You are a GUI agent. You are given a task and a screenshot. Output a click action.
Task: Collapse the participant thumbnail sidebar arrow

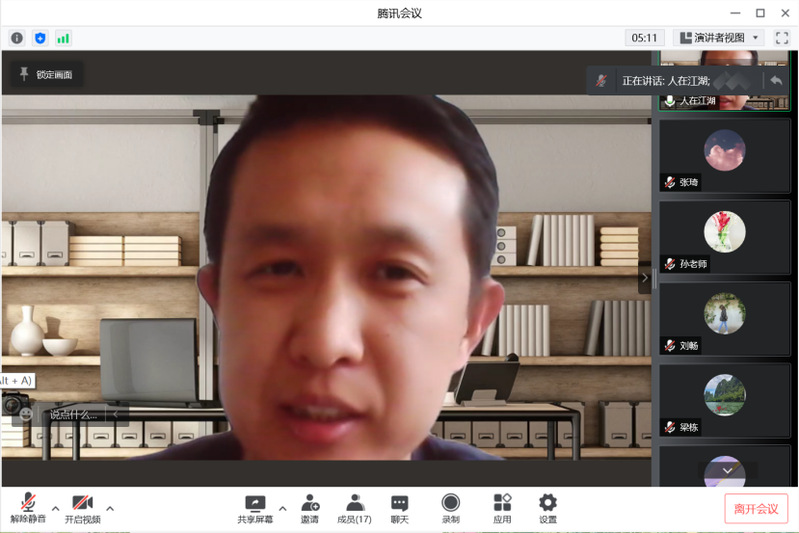pos(644,277)
